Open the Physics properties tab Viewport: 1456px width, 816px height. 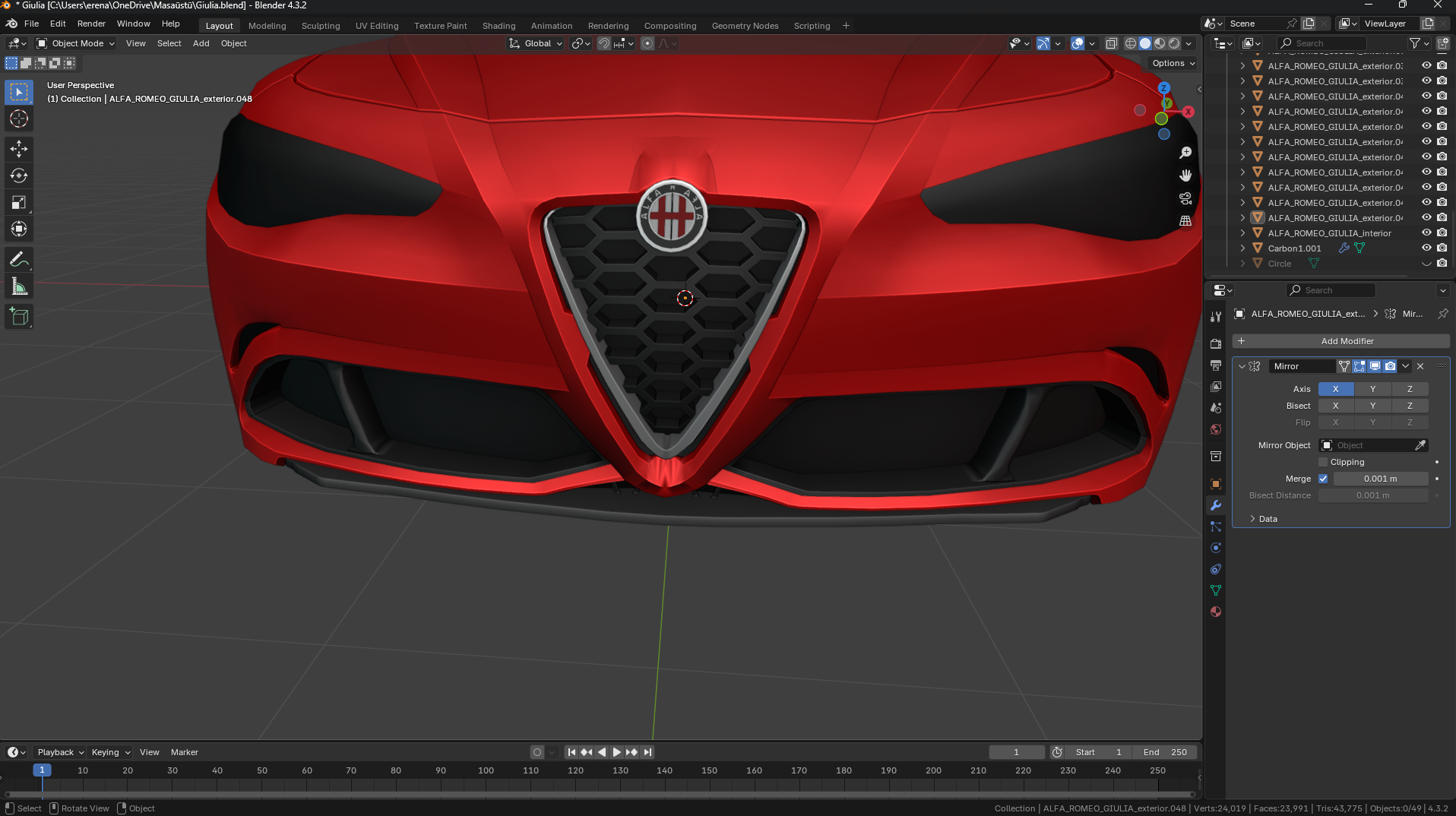pyautogui.click(x=1216, y=548)
